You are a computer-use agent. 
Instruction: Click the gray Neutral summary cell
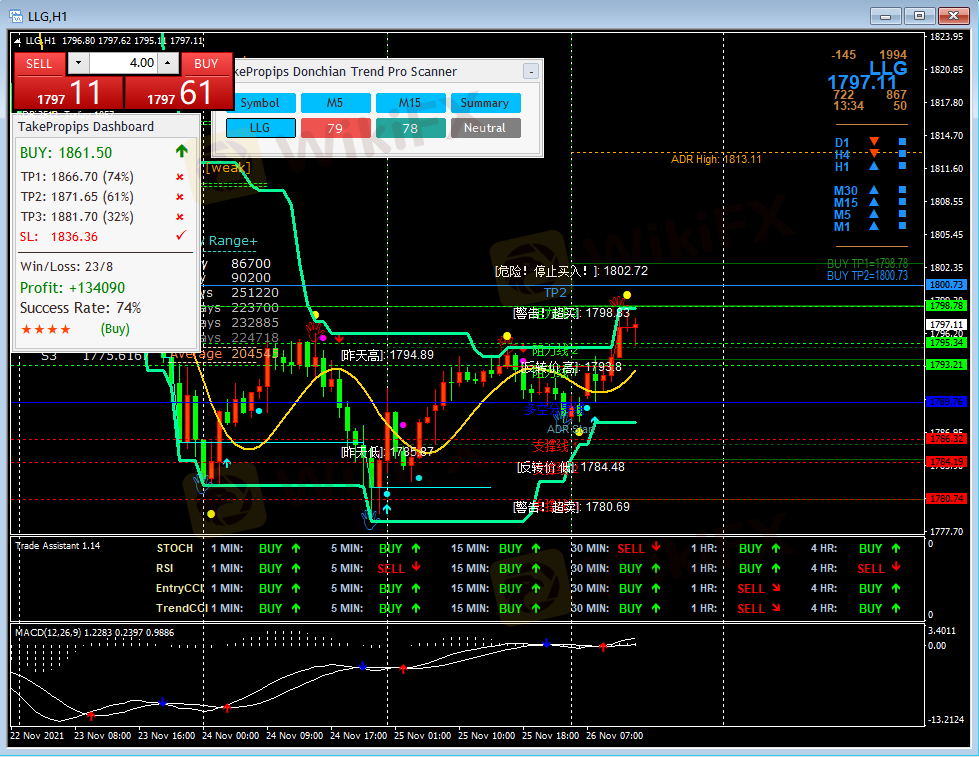[485, 128]
